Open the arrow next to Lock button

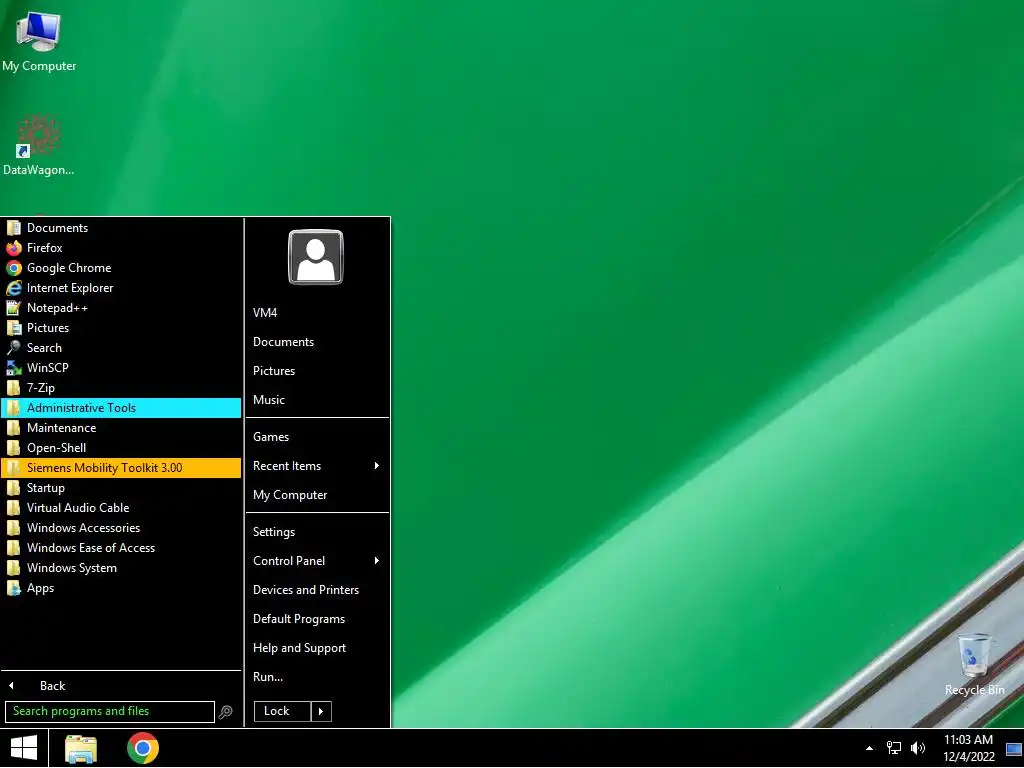[x=321, y=712]
